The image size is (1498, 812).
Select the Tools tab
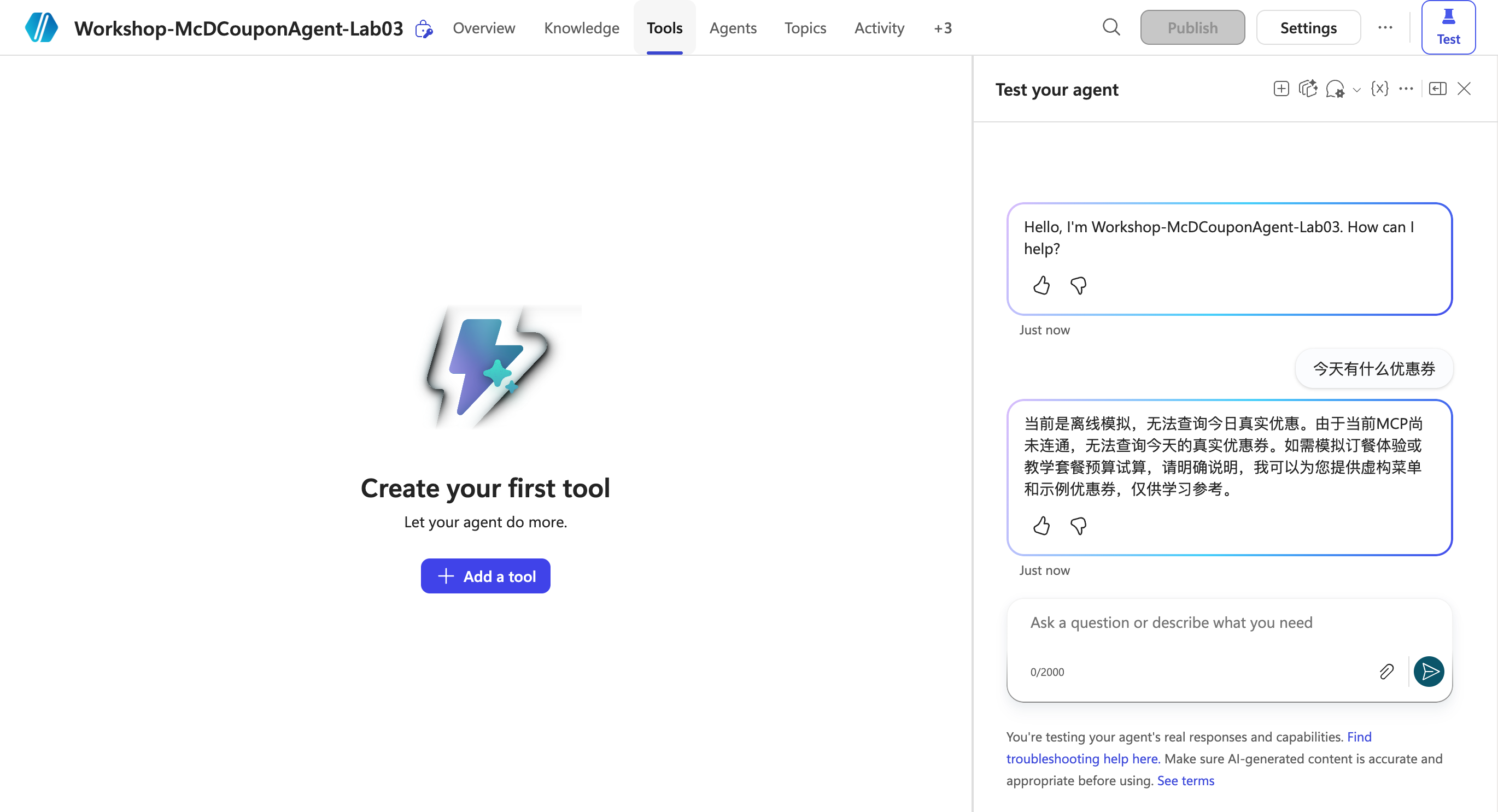(x=665, y=27)
